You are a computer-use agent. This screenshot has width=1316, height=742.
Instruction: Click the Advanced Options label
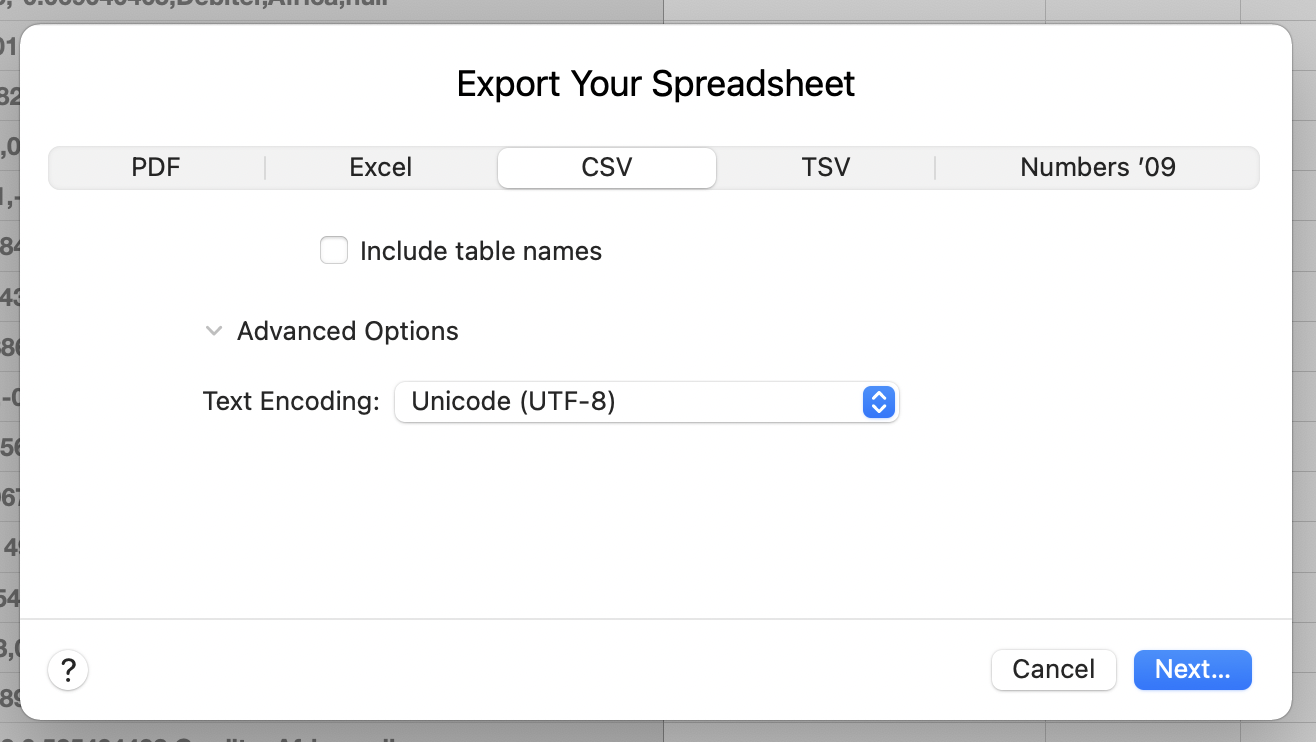click(x=347, y=331)
